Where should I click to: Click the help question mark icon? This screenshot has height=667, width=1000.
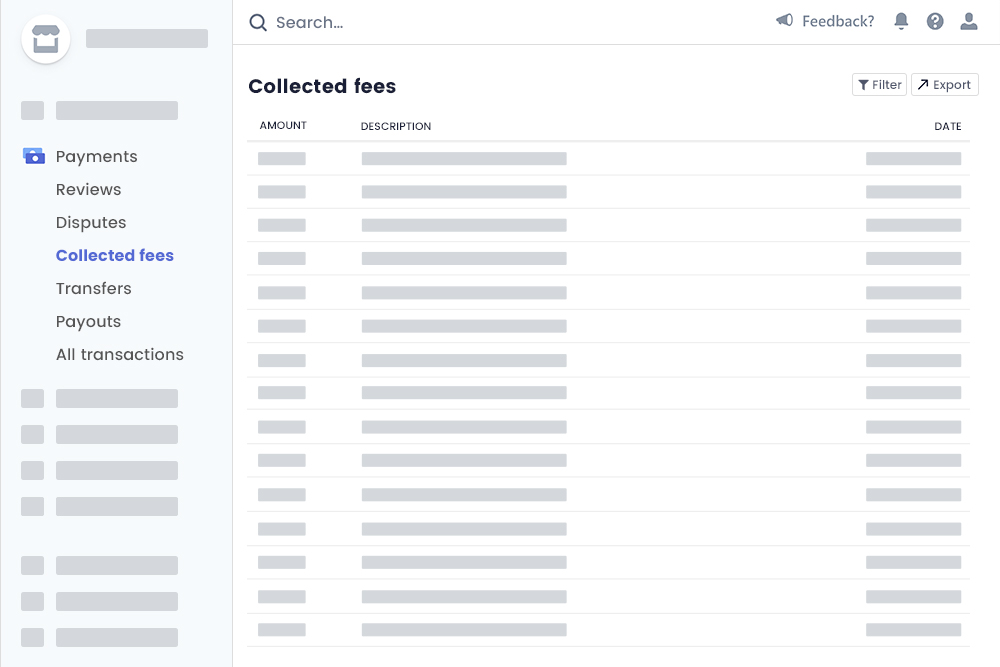click(x=935, y=21)
